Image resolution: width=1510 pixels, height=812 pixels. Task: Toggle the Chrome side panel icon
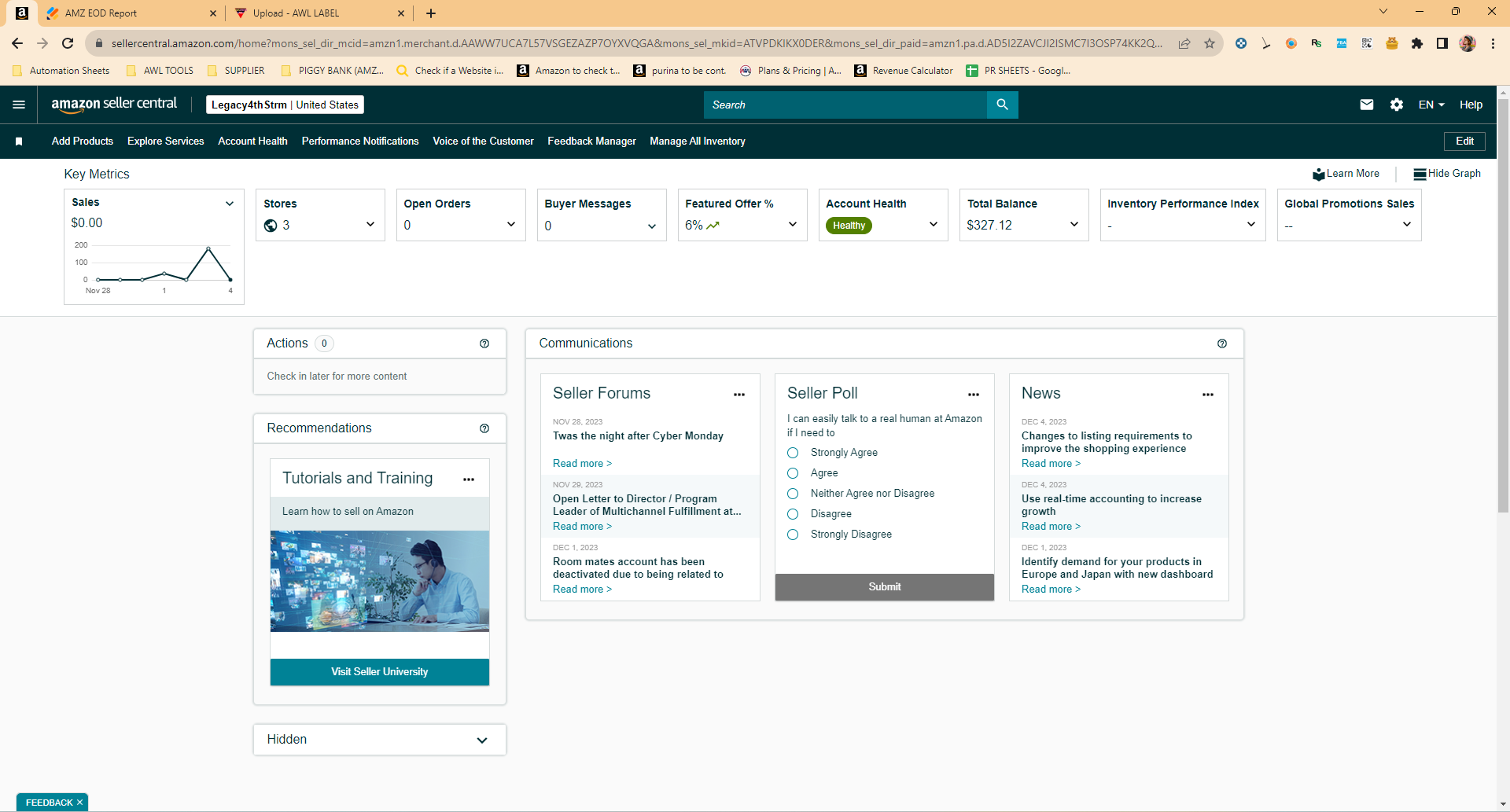click(1442, 43)
